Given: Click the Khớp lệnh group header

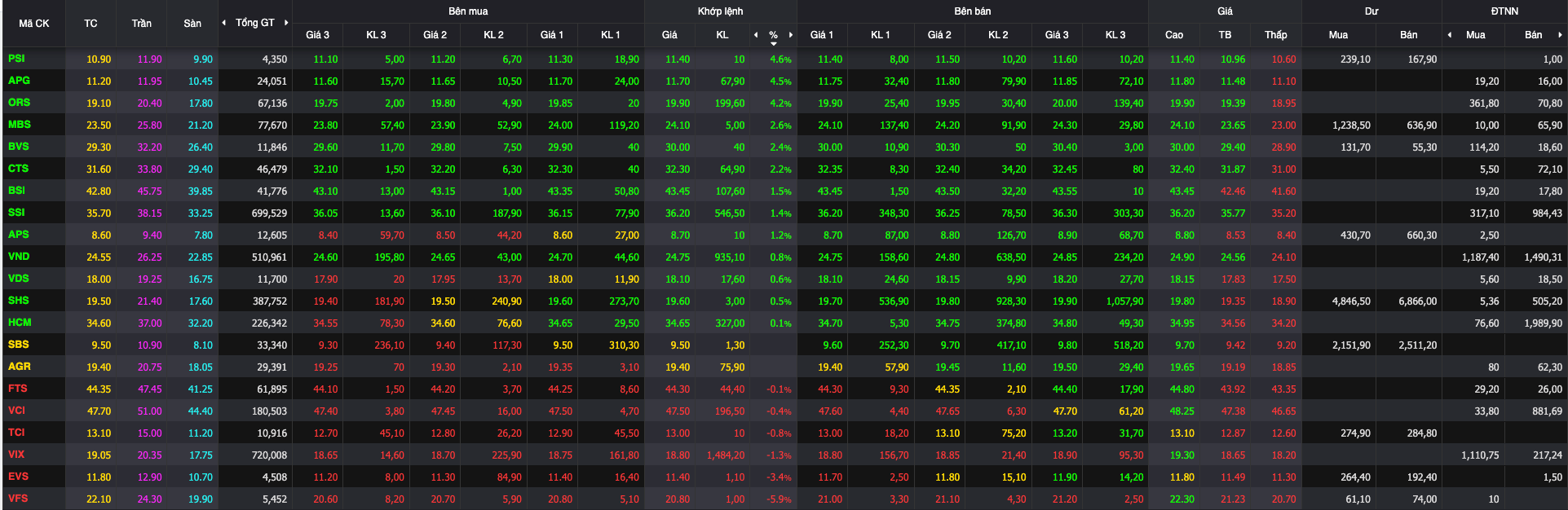Looking at the screenshot, I should (720, 11).
